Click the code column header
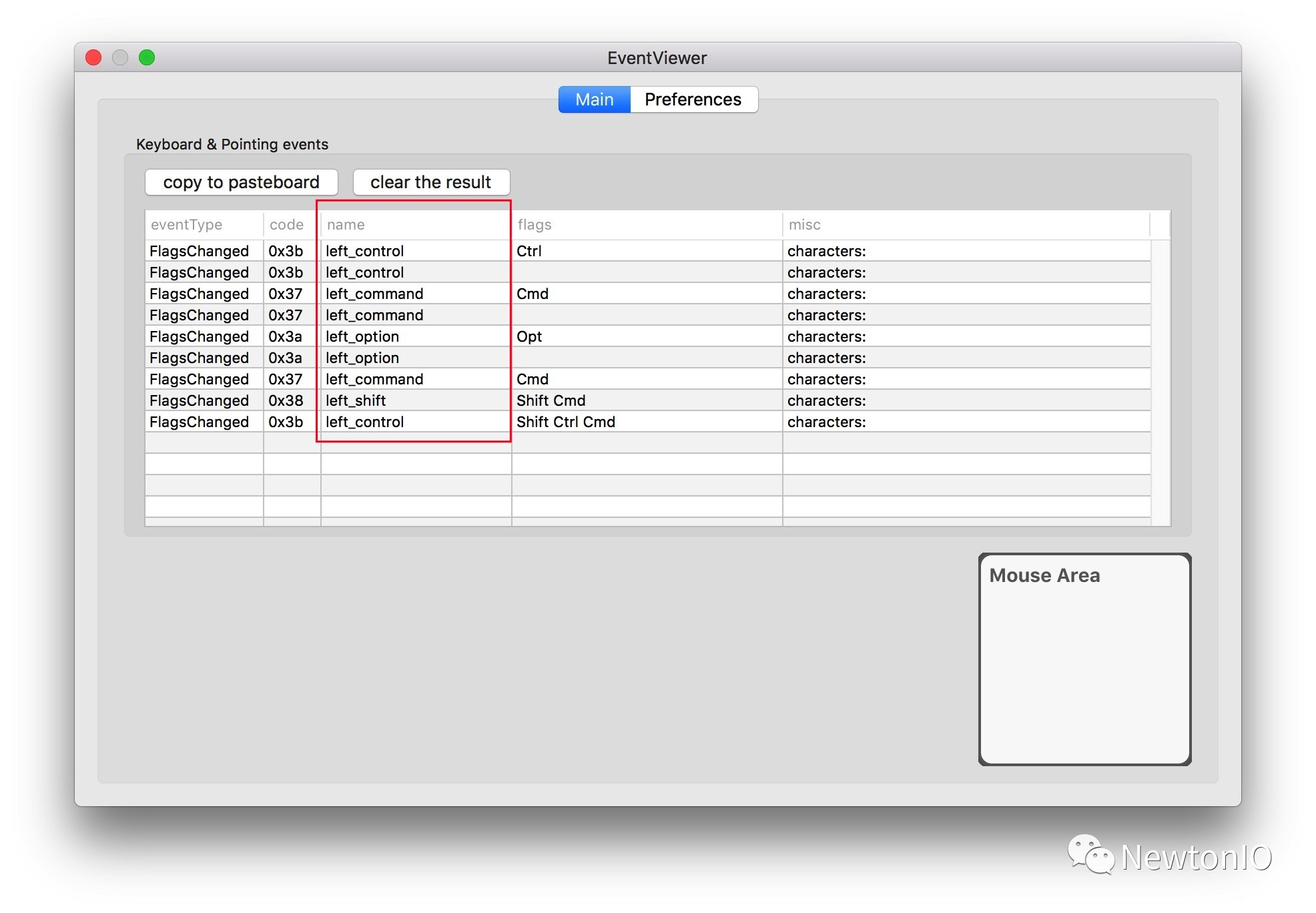Viewport: 1316px width, 913px height. tap(287, 225)
